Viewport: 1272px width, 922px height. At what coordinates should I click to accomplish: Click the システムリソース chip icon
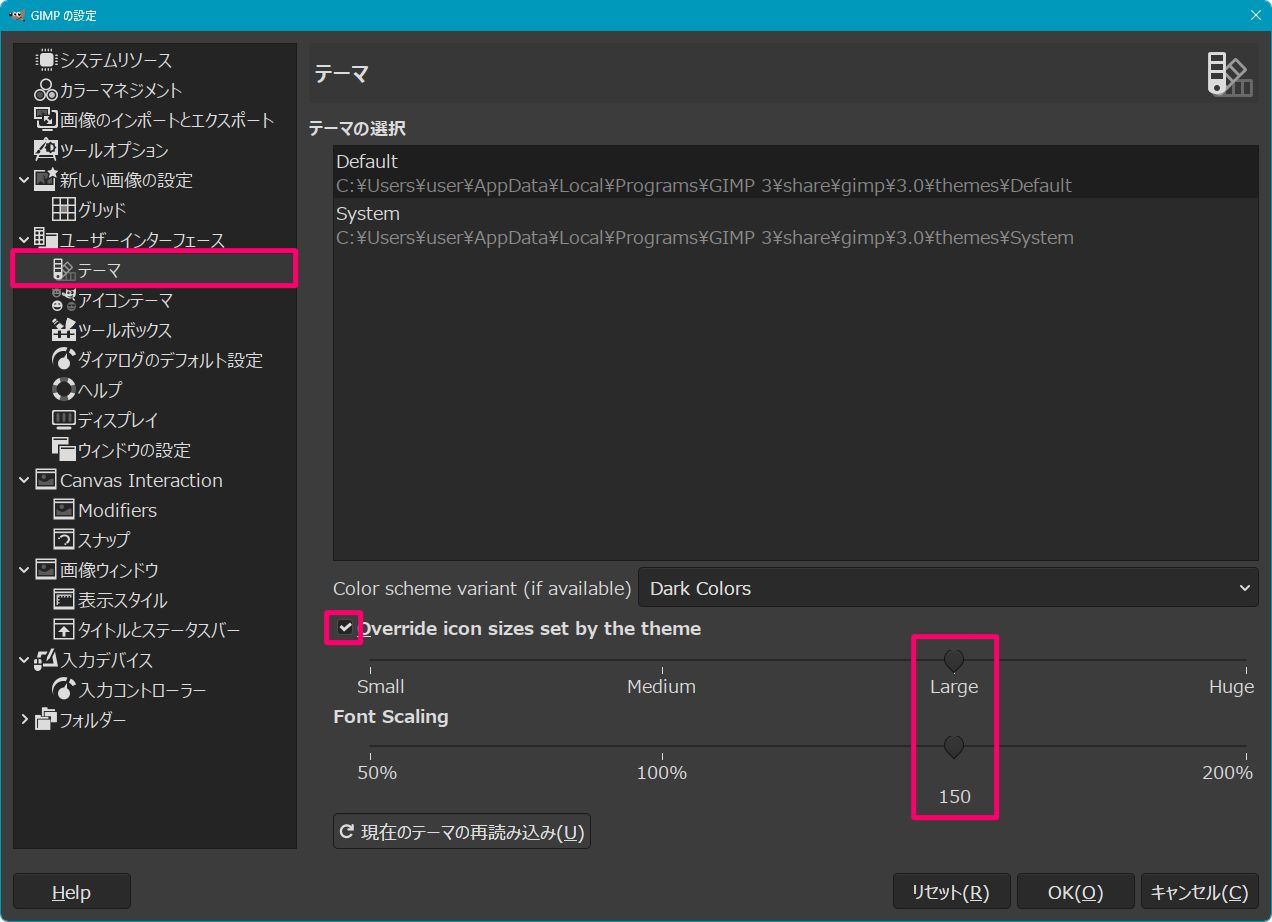click(46, 60)
